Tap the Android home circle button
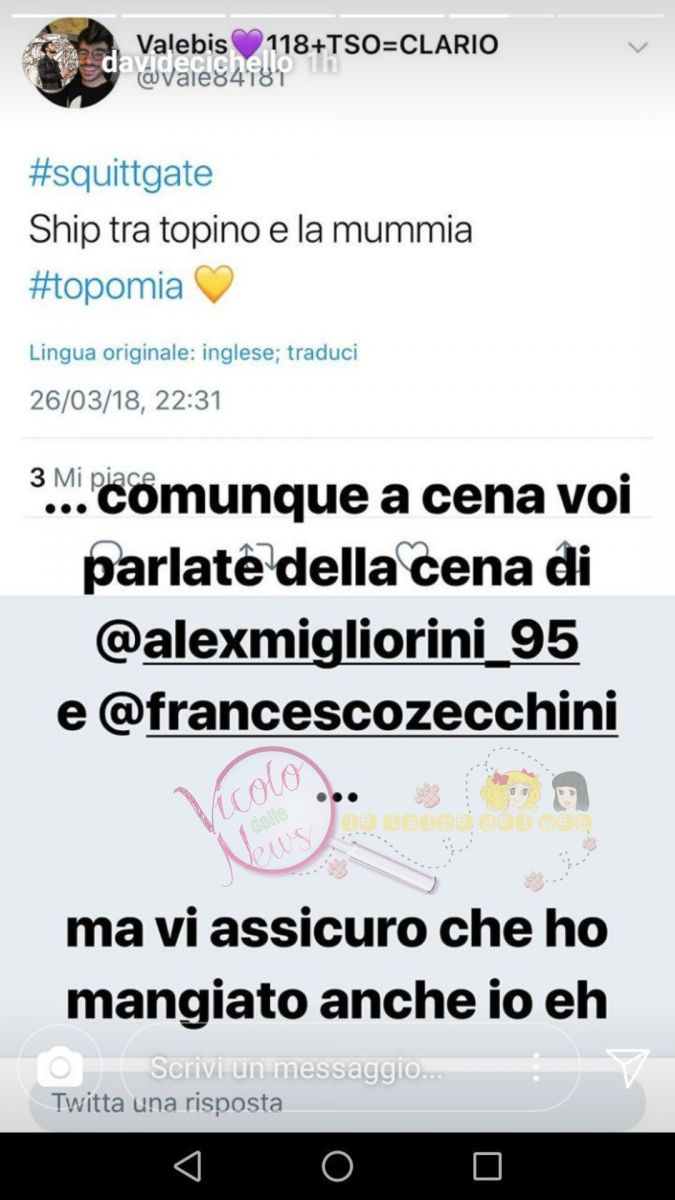Viewport: 675px width, 1200px height. click(337, 1166)
